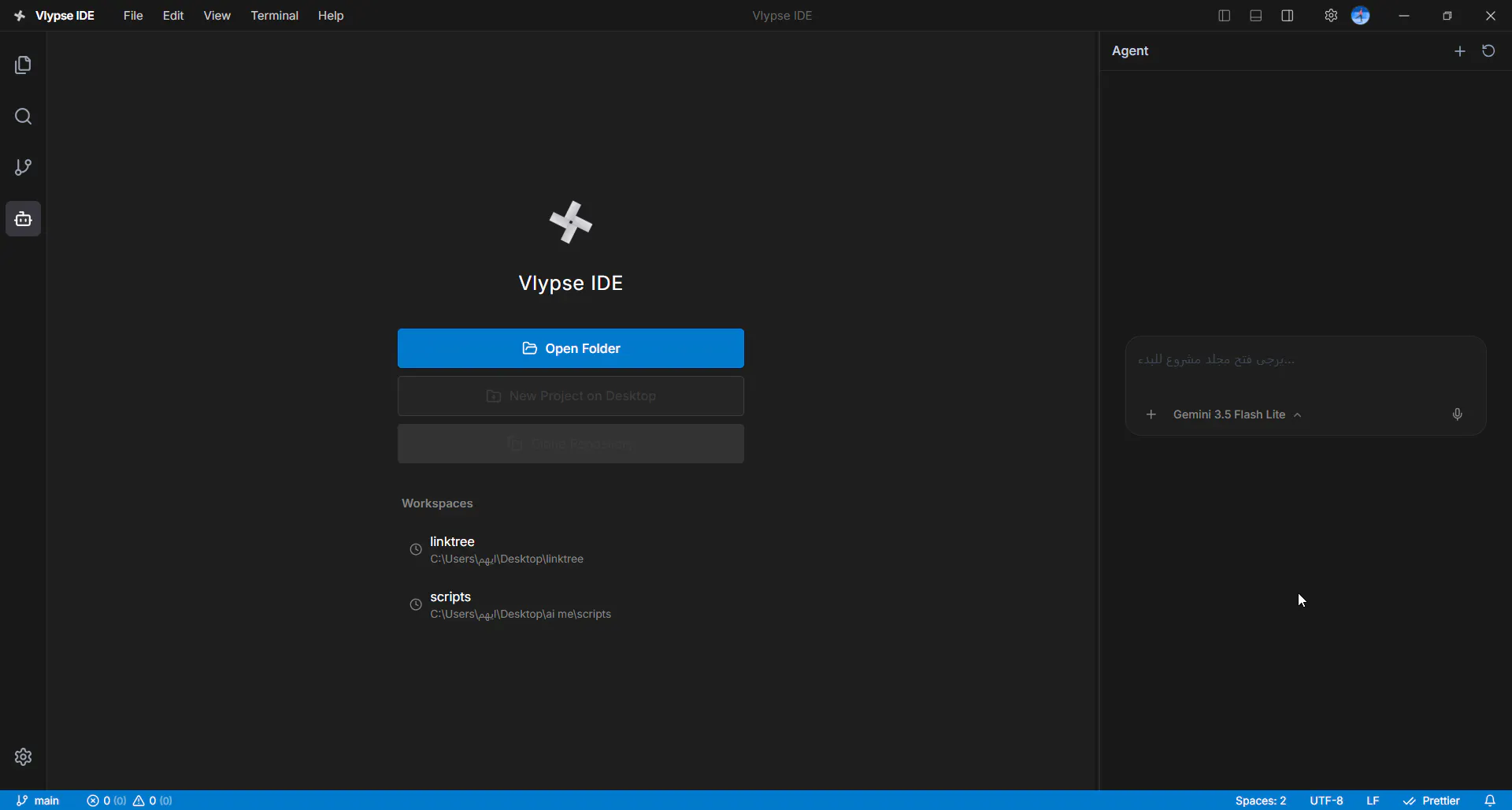Click the main branch status item
This screenshot has height=810, width=1512.
(x=38, y=801)
